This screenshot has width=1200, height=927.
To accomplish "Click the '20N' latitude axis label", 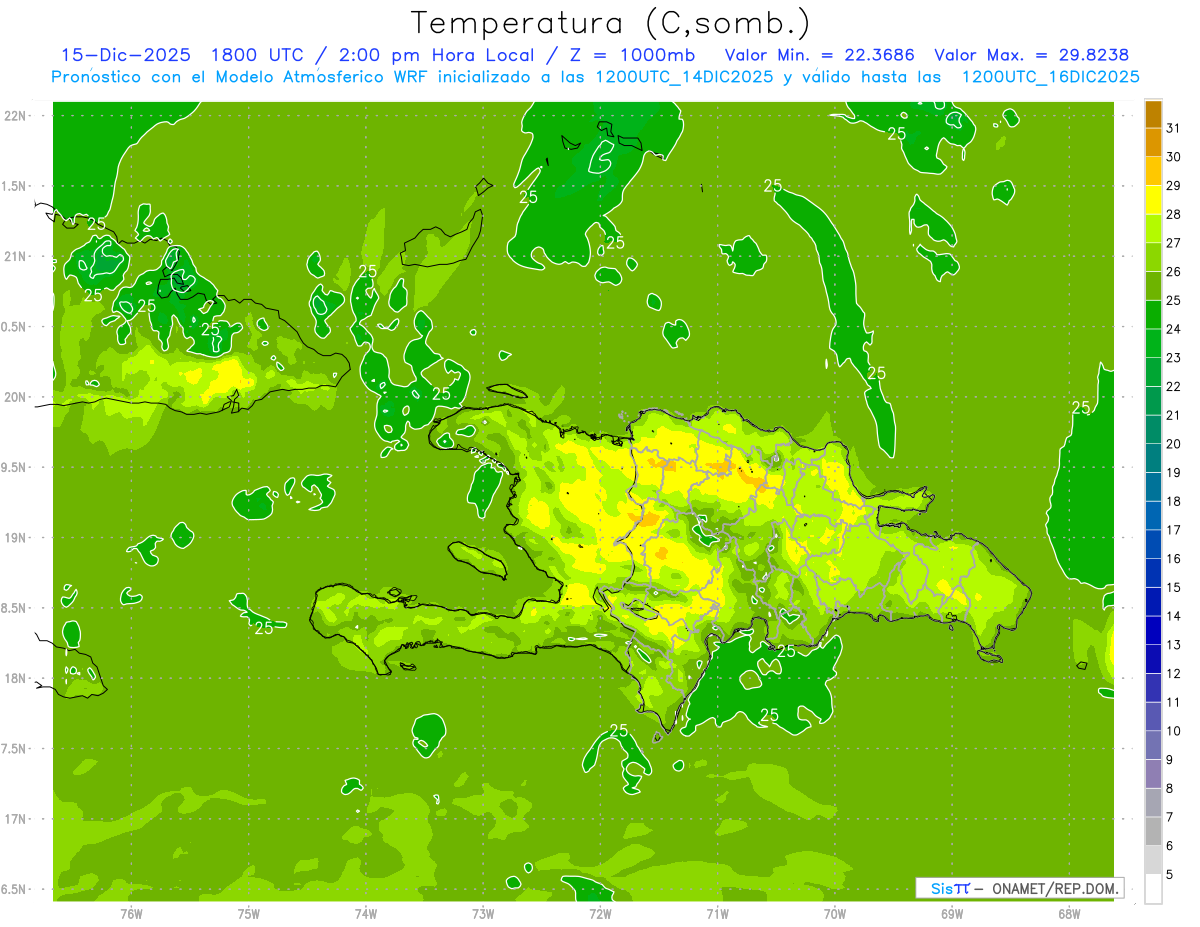I will 17,397.
